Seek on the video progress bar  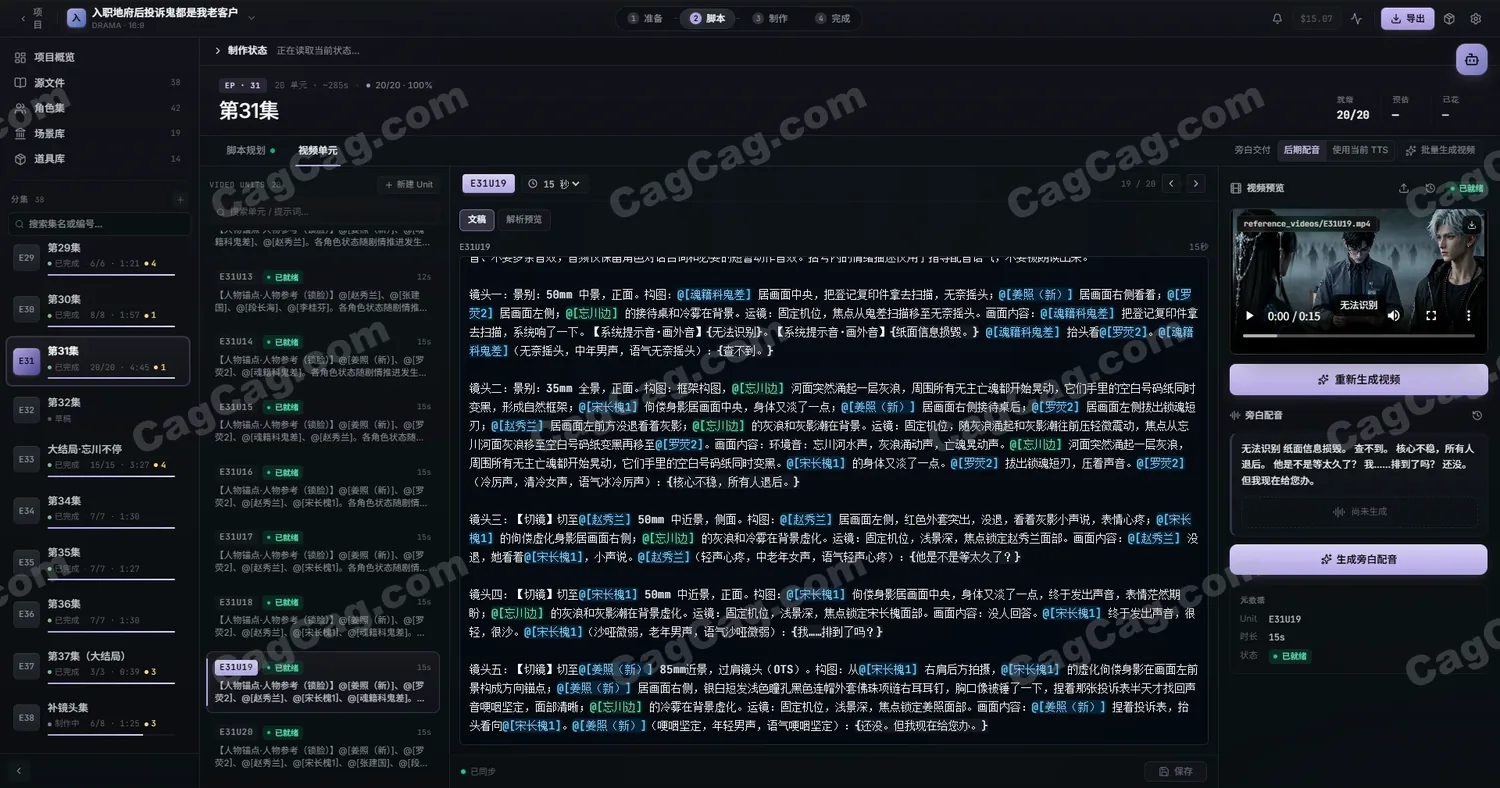(1358, 336)
